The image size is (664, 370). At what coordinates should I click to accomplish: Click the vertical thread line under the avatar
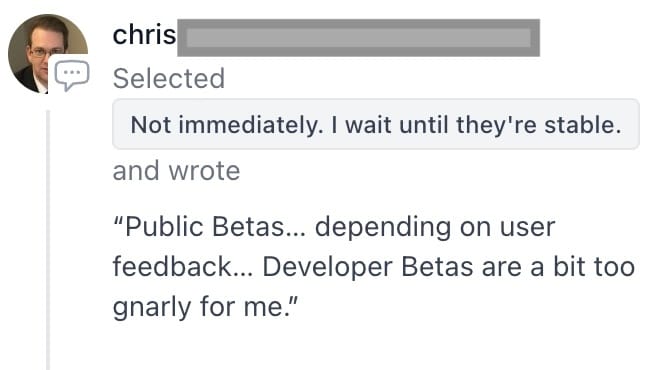tap(48, 240)
